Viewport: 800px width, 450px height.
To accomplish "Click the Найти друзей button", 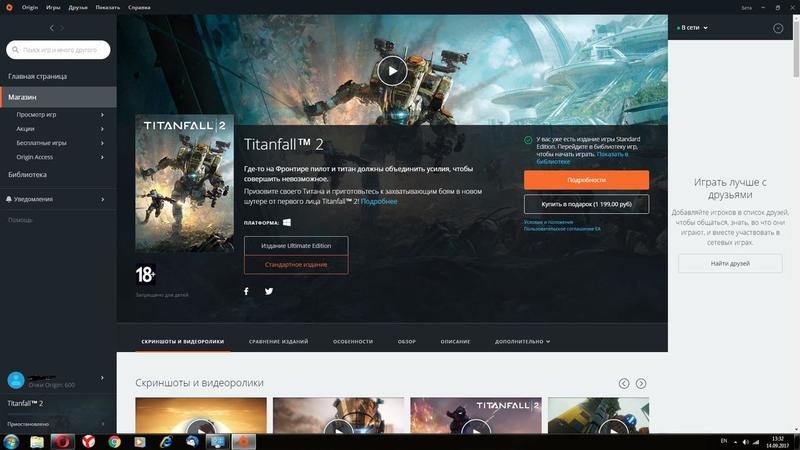I will click(x=730, y=264).
